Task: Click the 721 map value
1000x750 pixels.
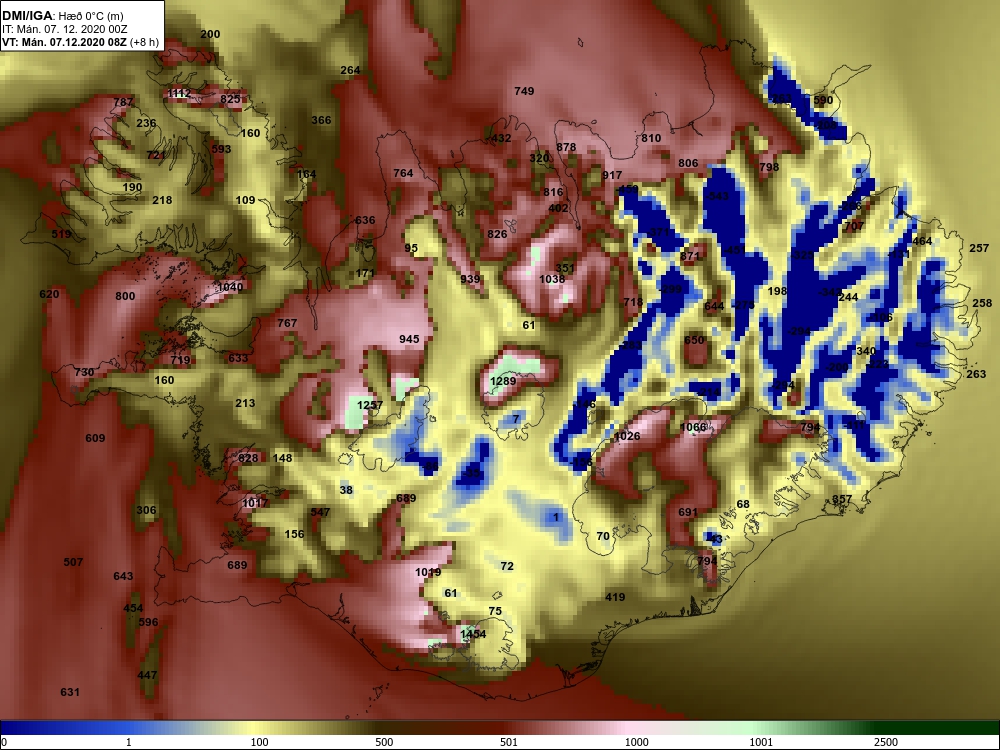Action: 156,155
